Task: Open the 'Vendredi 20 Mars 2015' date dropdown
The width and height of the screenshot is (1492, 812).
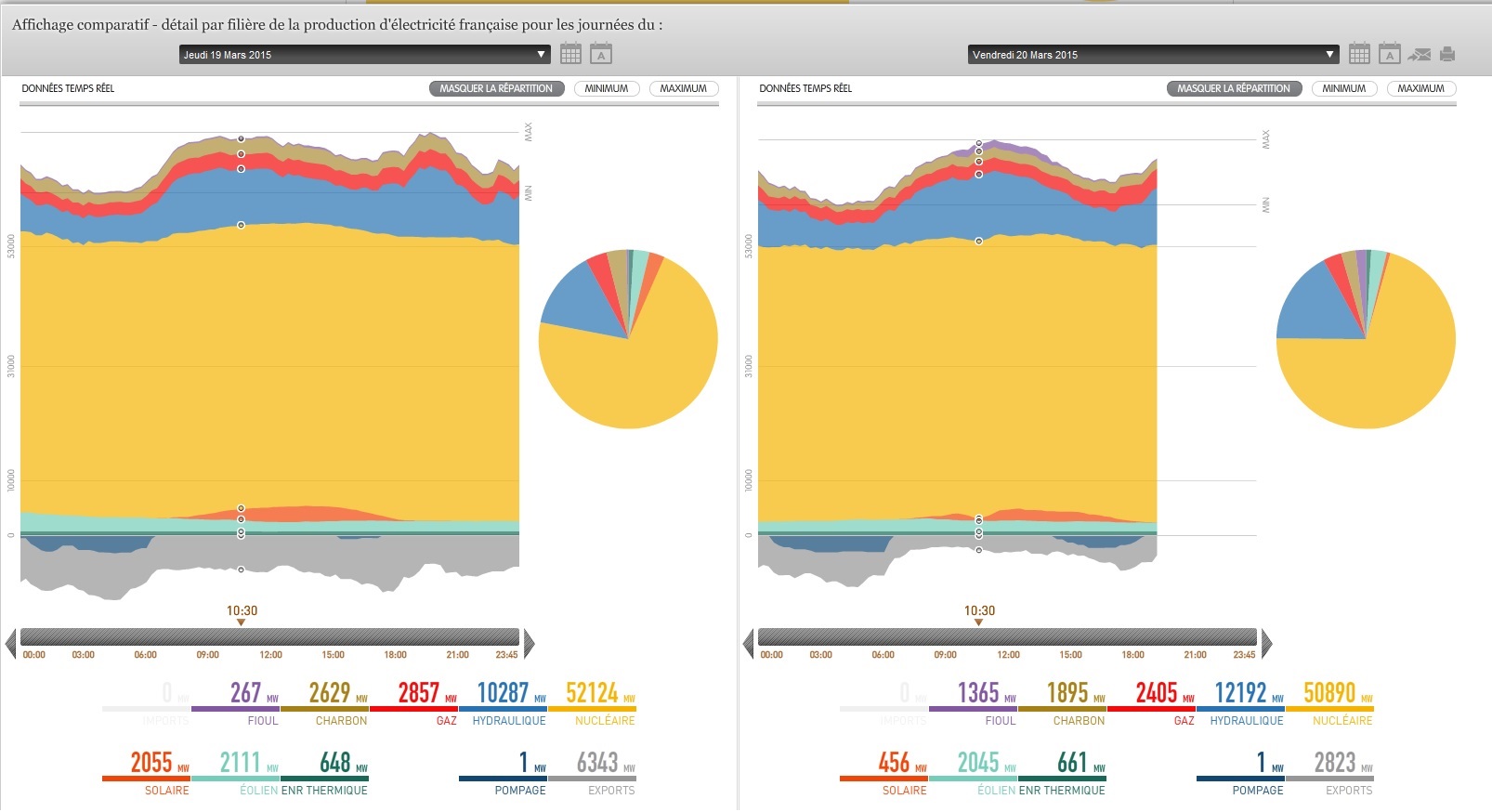Action: (x=1153, y=55)
